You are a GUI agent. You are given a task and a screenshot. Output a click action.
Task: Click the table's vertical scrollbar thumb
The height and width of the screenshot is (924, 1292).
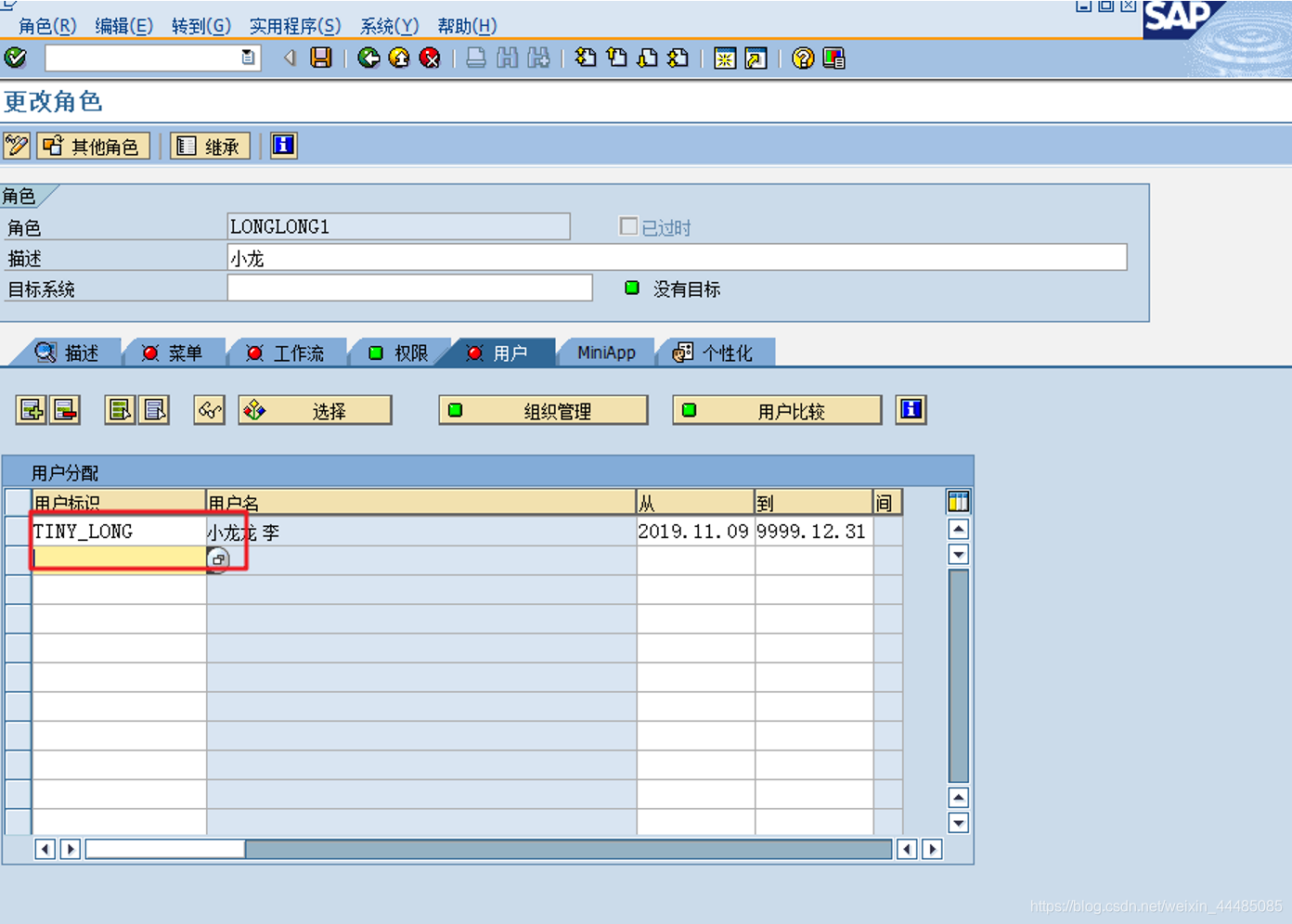[x=958, y=675]
